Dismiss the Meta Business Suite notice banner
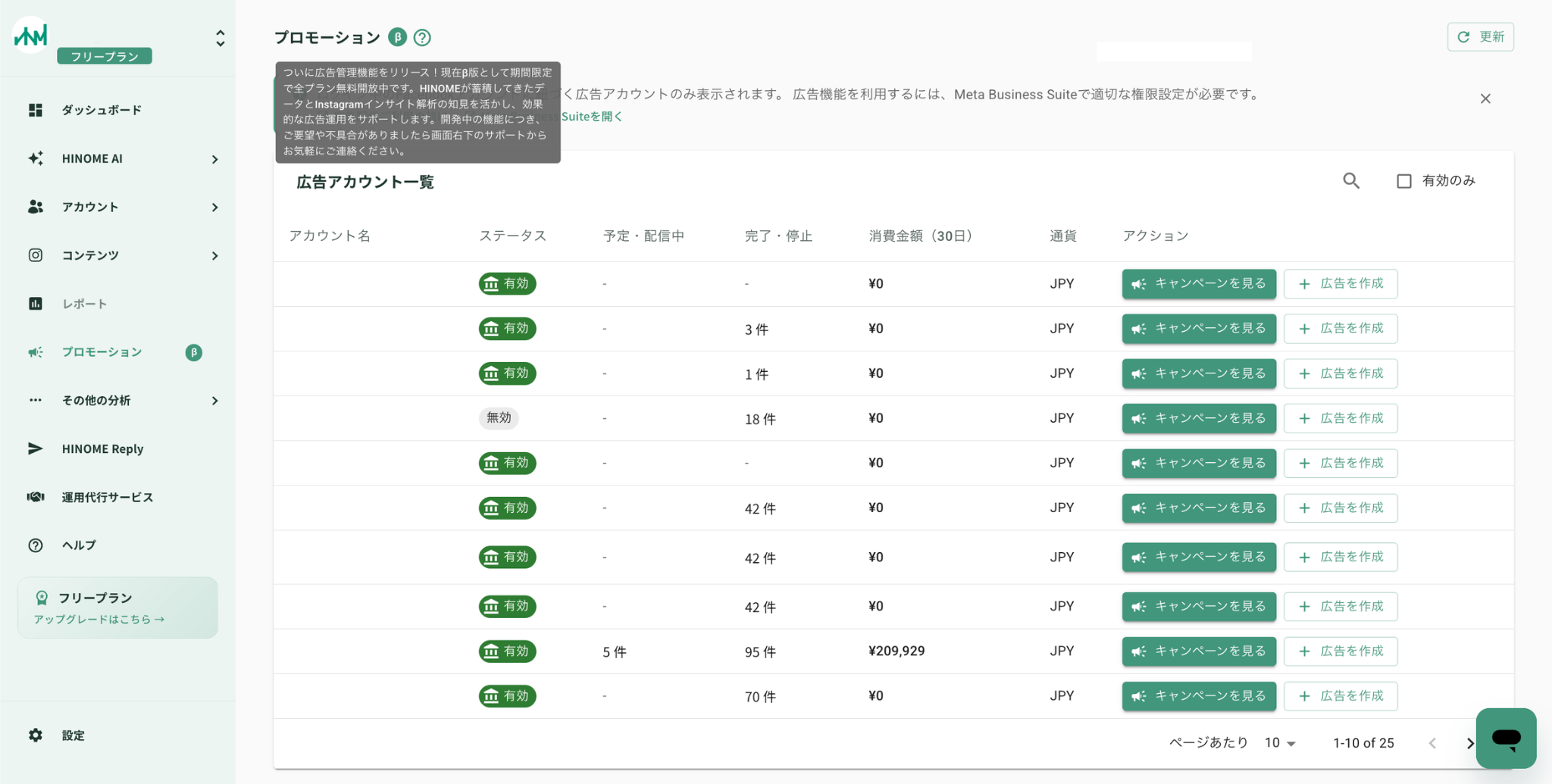The image size is (1552, 784). [x=1485, y=98]
